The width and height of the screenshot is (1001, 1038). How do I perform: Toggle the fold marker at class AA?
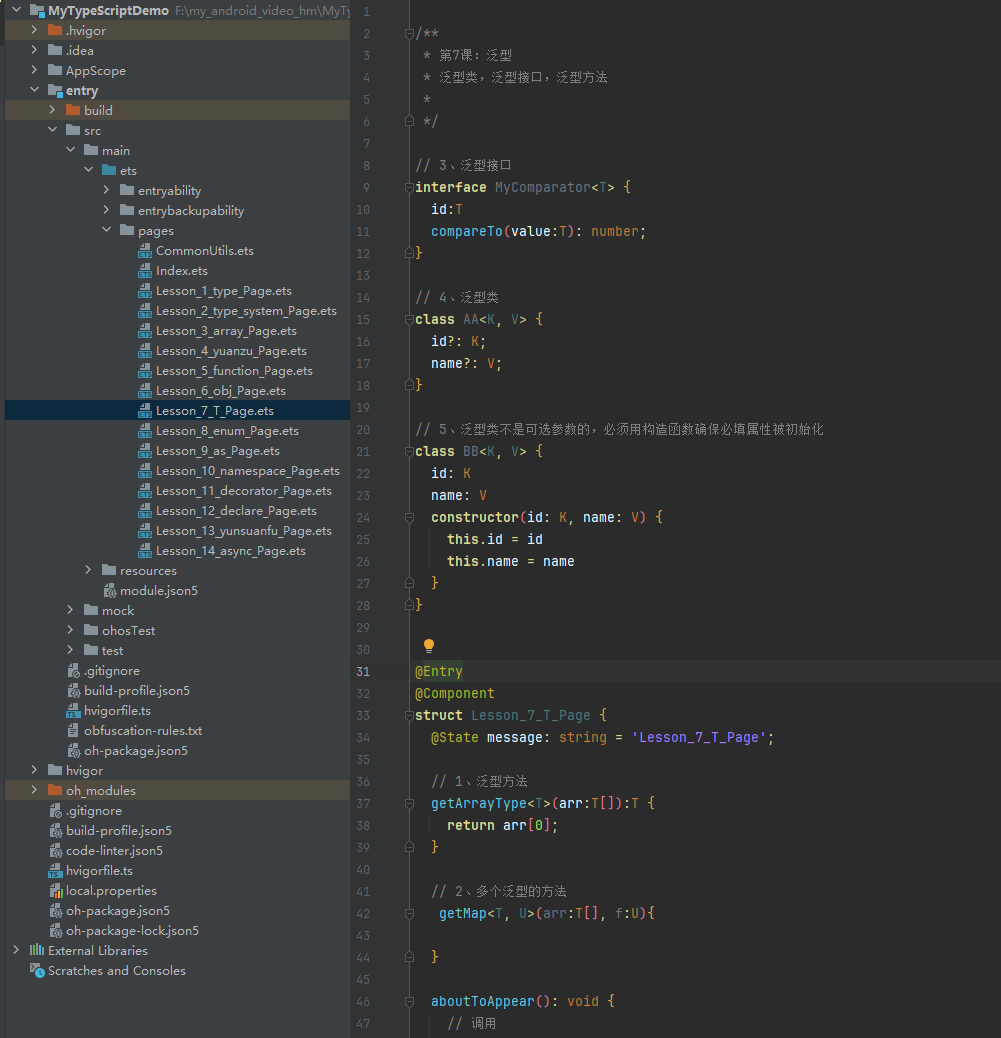pos(409,320)
